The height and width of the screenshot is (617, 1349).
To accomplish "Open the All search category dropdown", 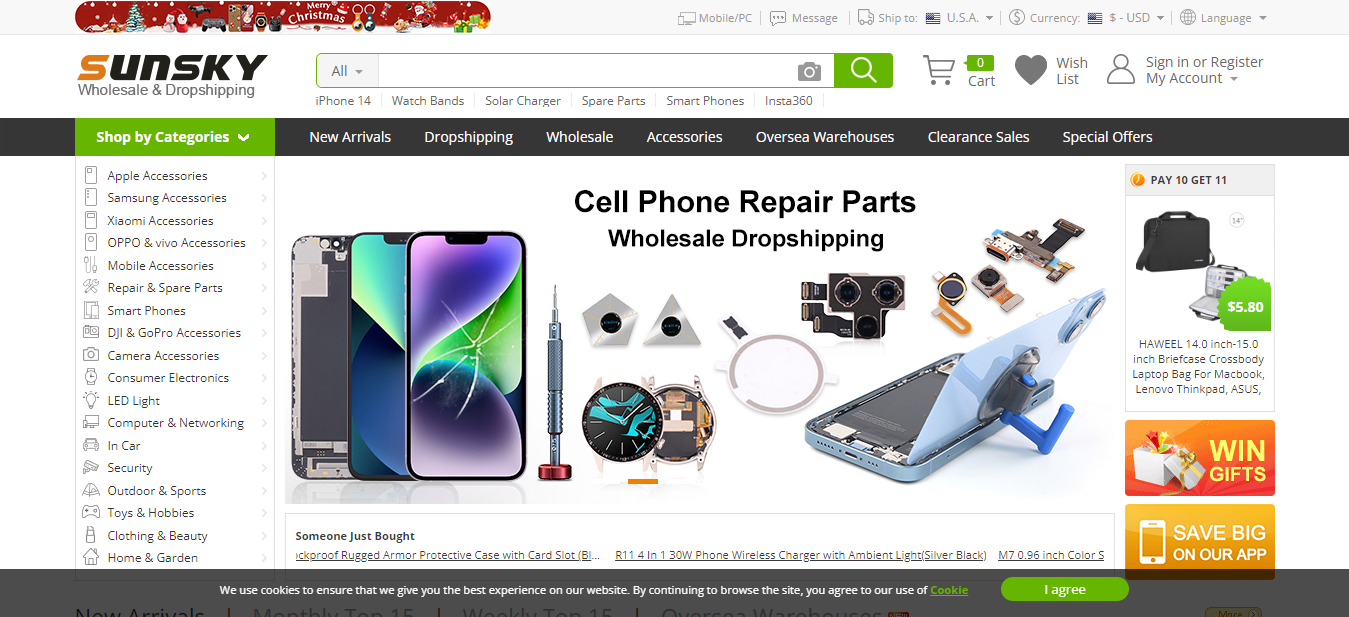I will 347,71.
